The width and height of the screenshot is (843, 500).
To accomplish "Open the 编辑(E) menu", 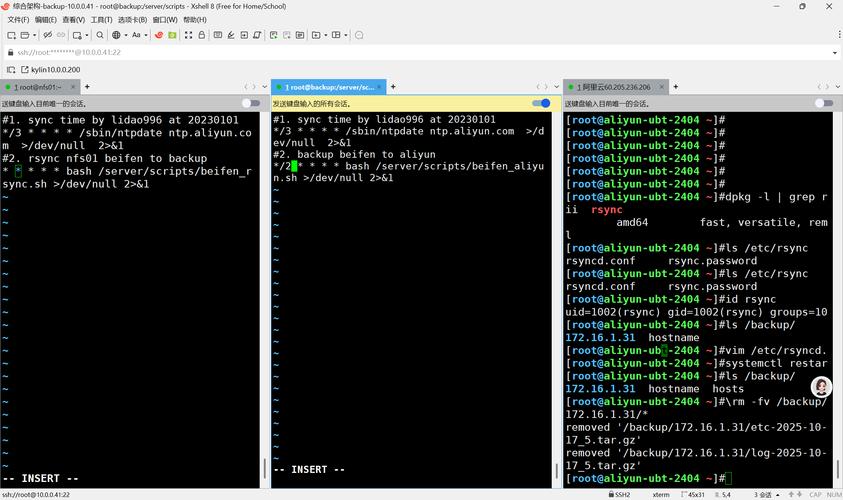I will click(46, 20).
